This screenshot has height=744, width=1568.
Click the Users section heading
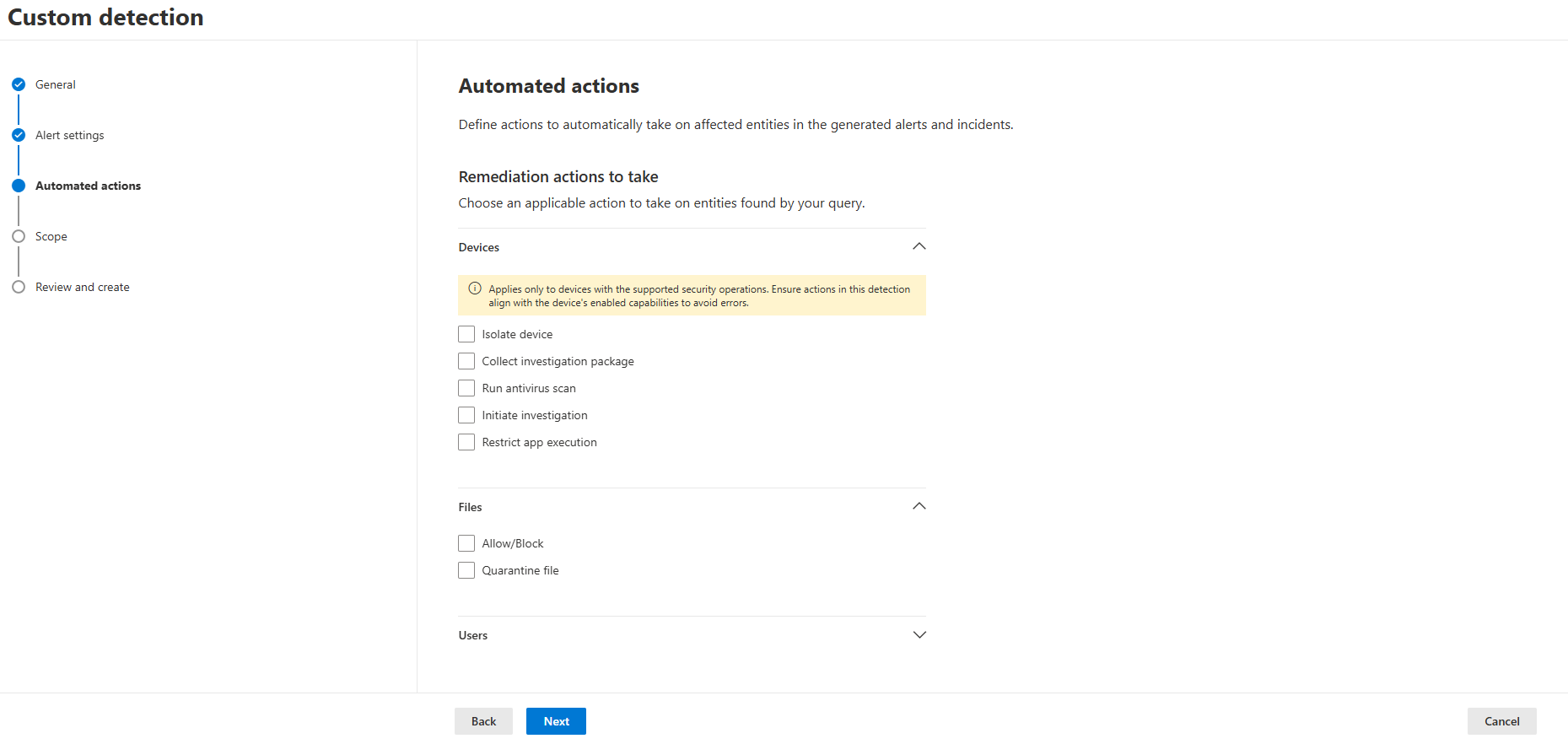(473, 635)
